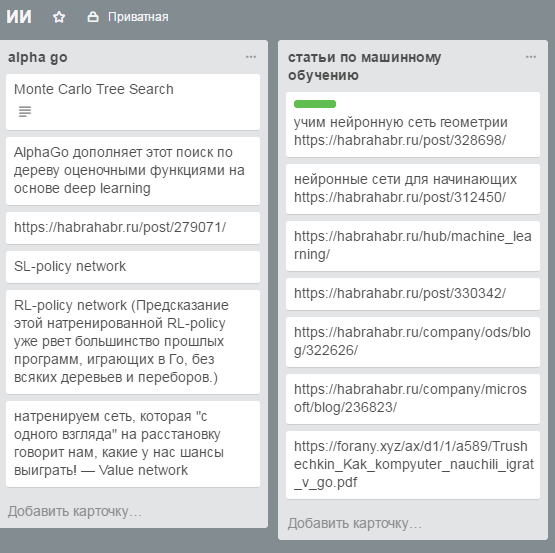
Task: Click the green label on the геометрии card
Action: (x=315, y=104)
